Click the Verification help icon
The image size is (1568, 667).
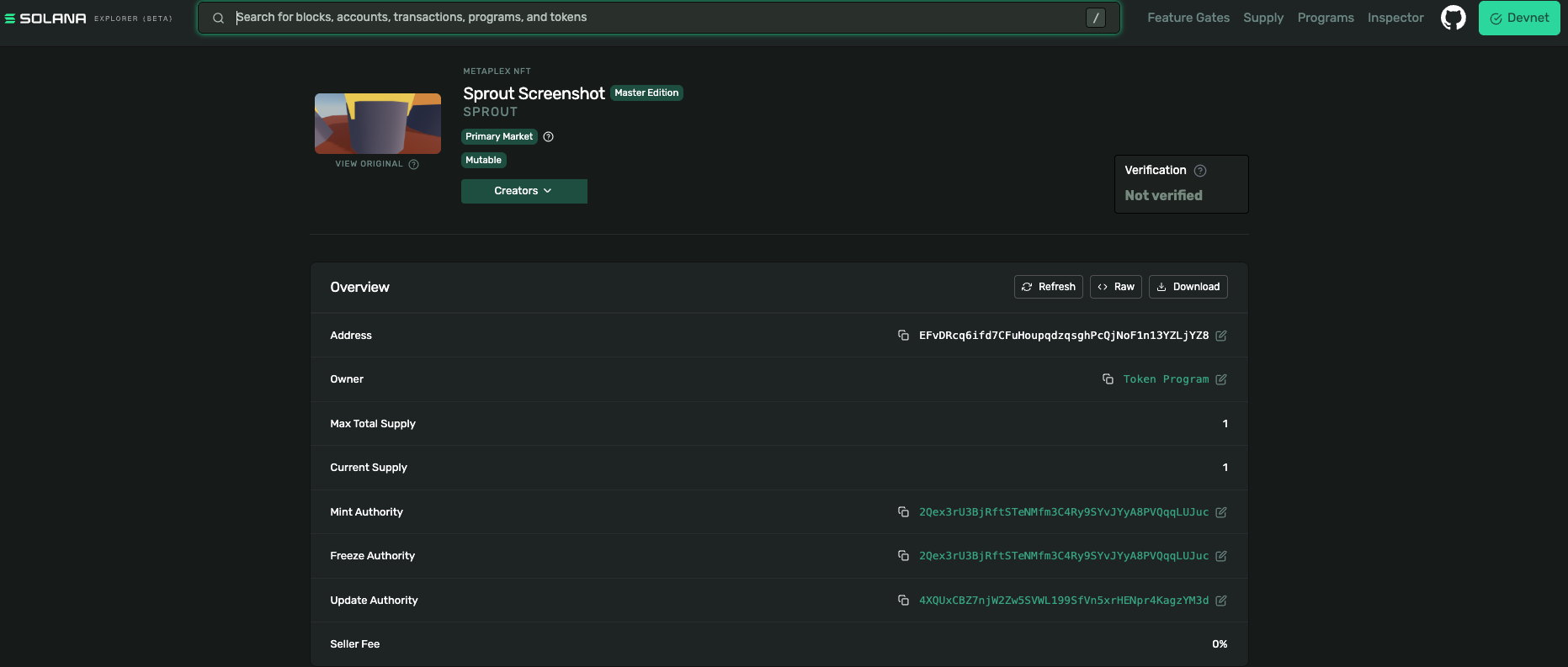[x=1200, y=171]
